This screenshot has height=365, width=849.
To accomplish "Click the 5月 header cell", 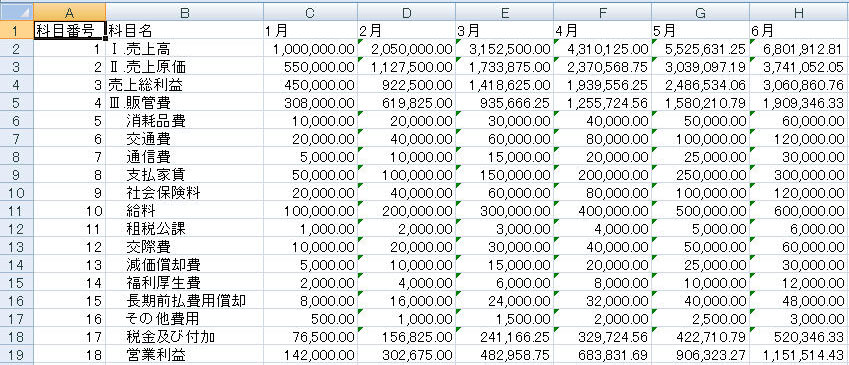I will pos(700,30).
